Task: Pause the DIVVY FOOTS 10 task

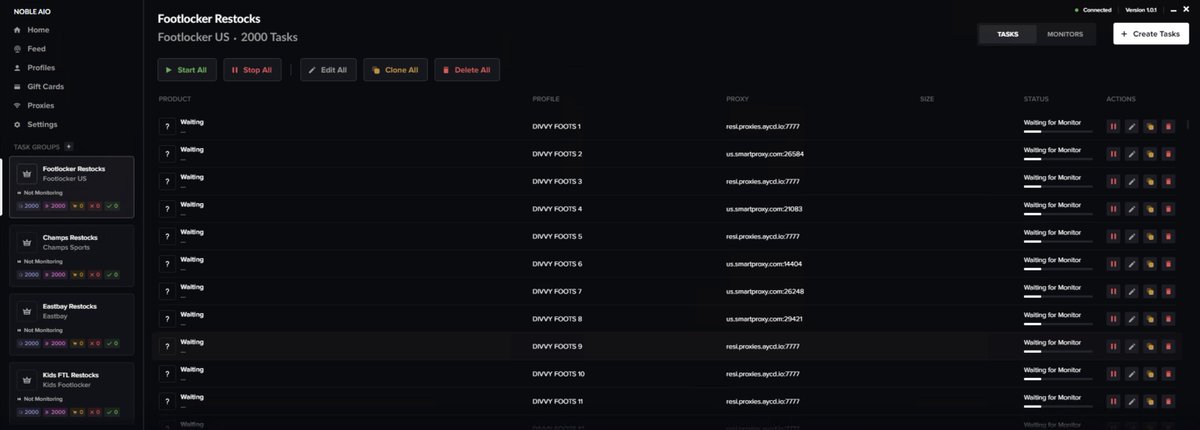Action: 1113,374
